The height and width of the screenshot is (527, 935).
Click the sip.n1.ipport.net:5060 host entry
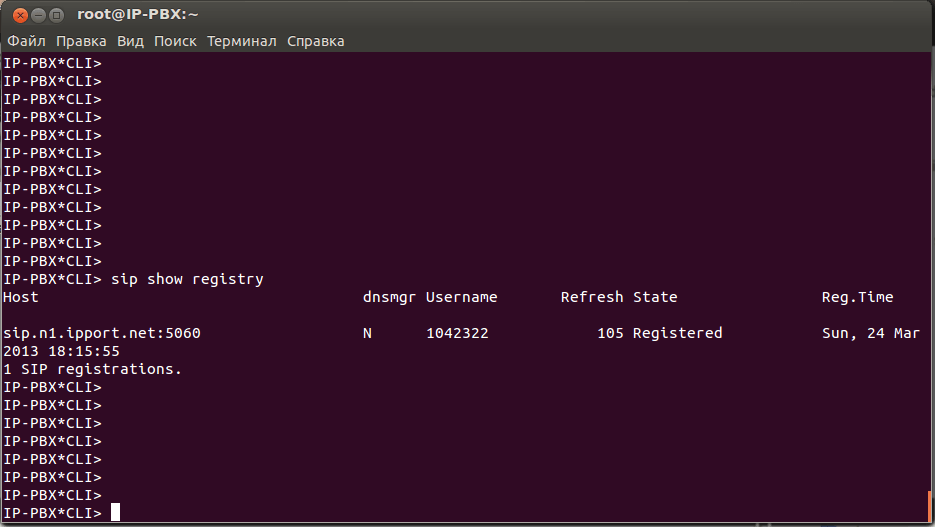tap(102, 333)
